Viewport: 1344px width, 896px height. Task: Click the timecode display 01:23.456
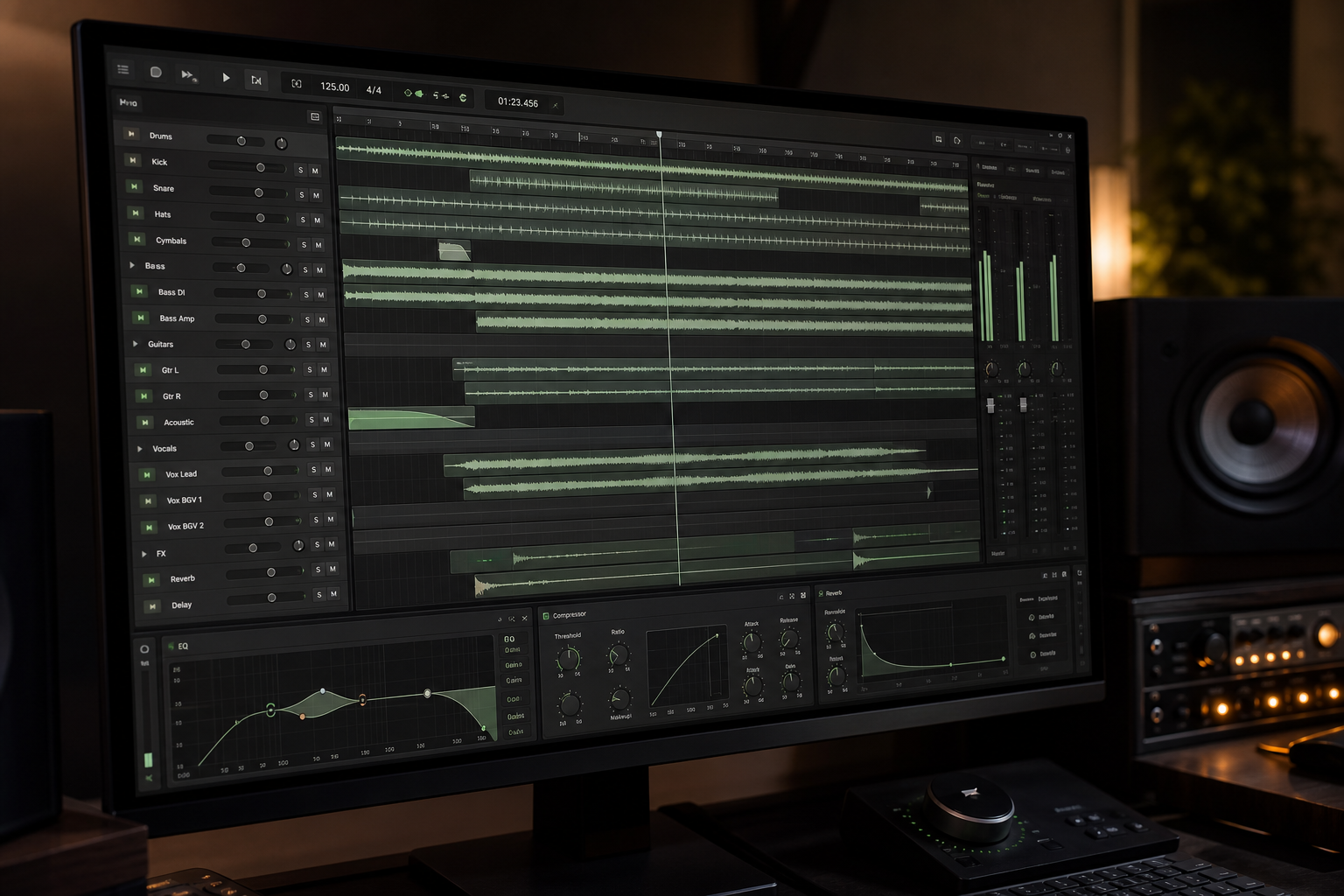tap(518, 102)
